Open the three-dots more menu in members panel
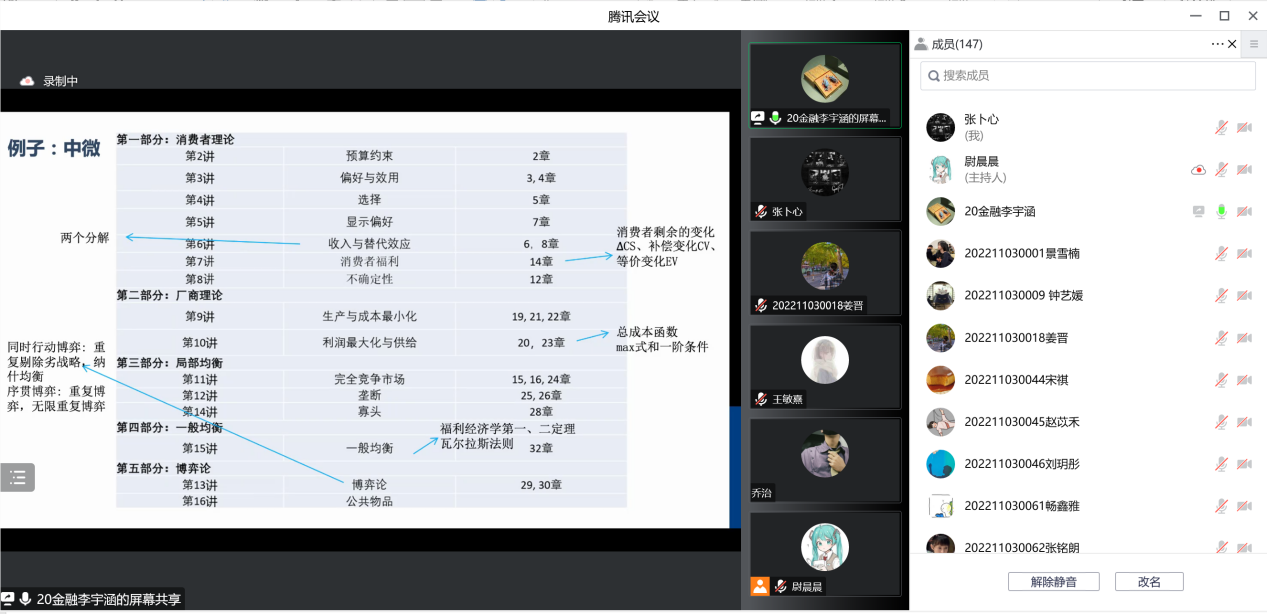Image resolution: width=1267 pixels, height=614 pixels. click(x=1217, y=44)
